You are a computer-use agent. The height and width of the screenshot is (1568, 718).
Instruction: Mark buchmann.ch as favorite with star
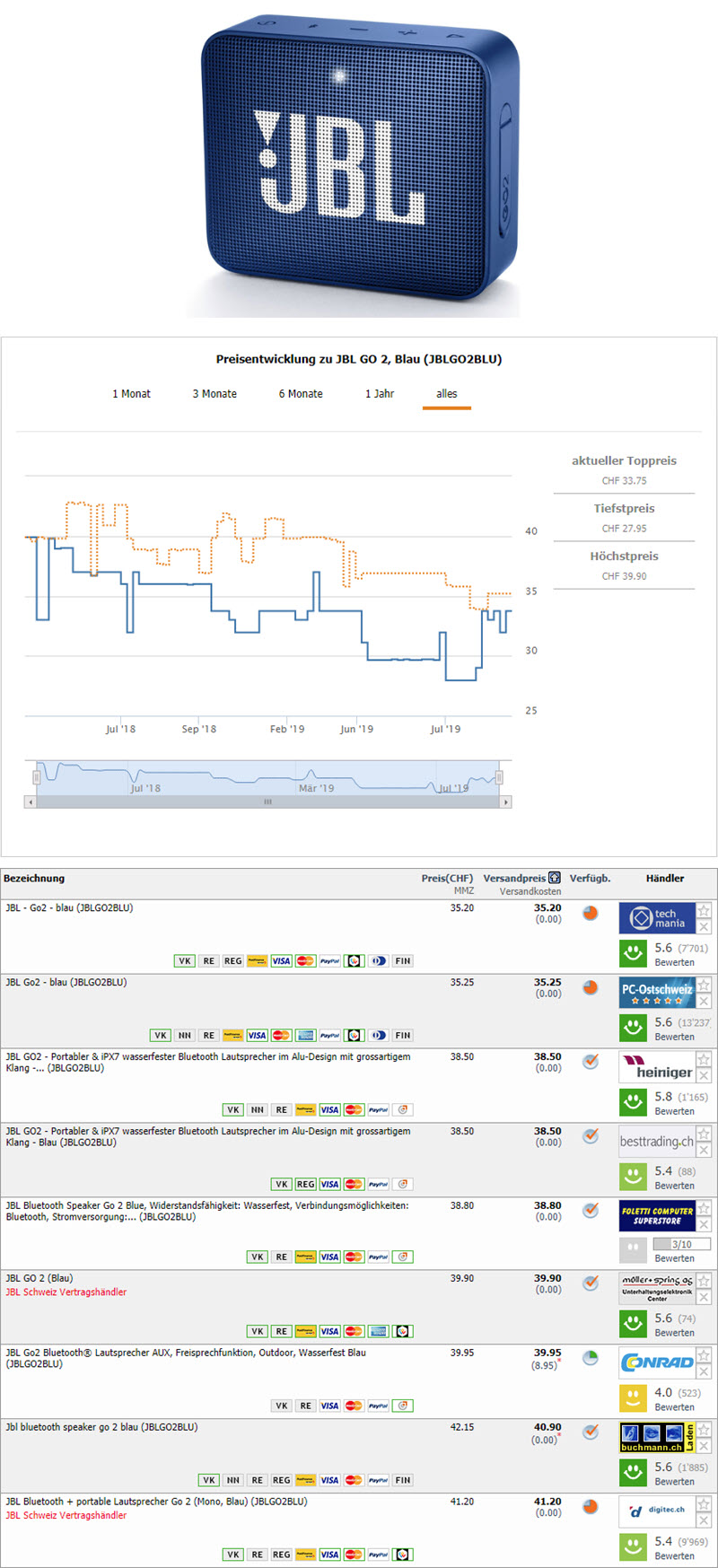[x=704, y=1431]
